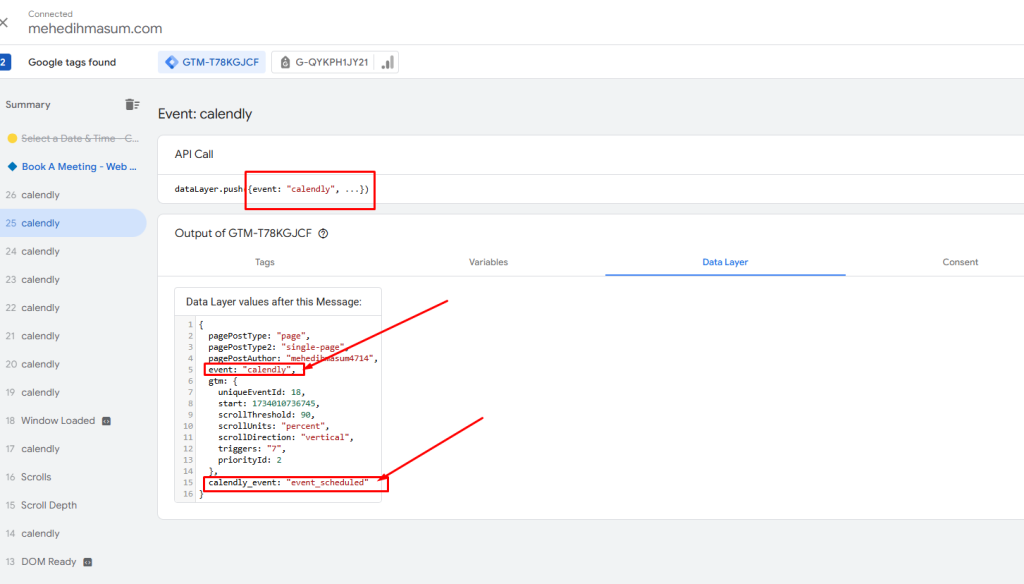Click the code icon beside Window Loaded
The height and width of the screenshot is (584, 1024).
106,421
